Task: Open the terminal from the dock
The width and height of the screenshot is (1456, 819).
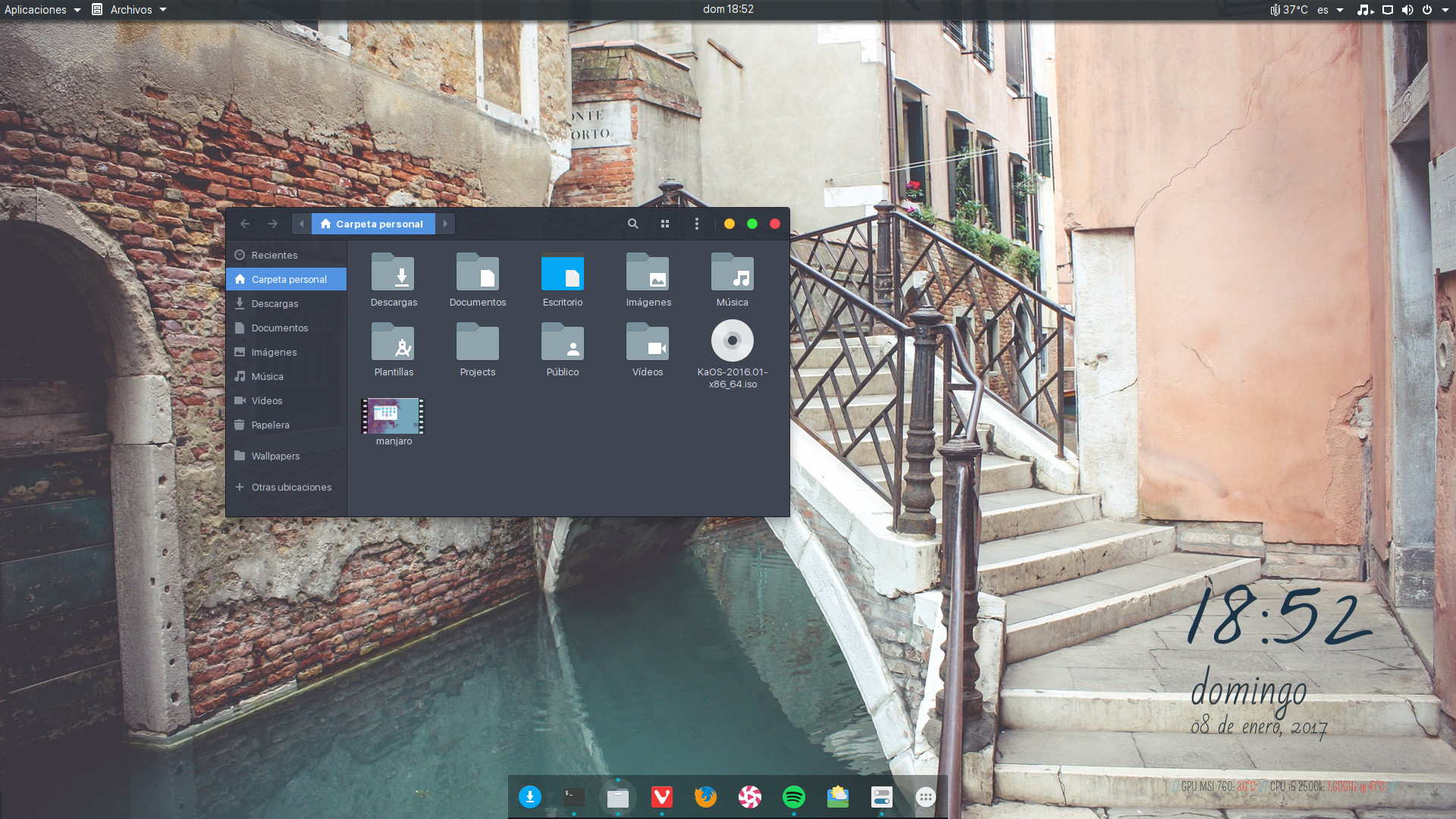Action: pyautogui.click(x=573, y=797)
